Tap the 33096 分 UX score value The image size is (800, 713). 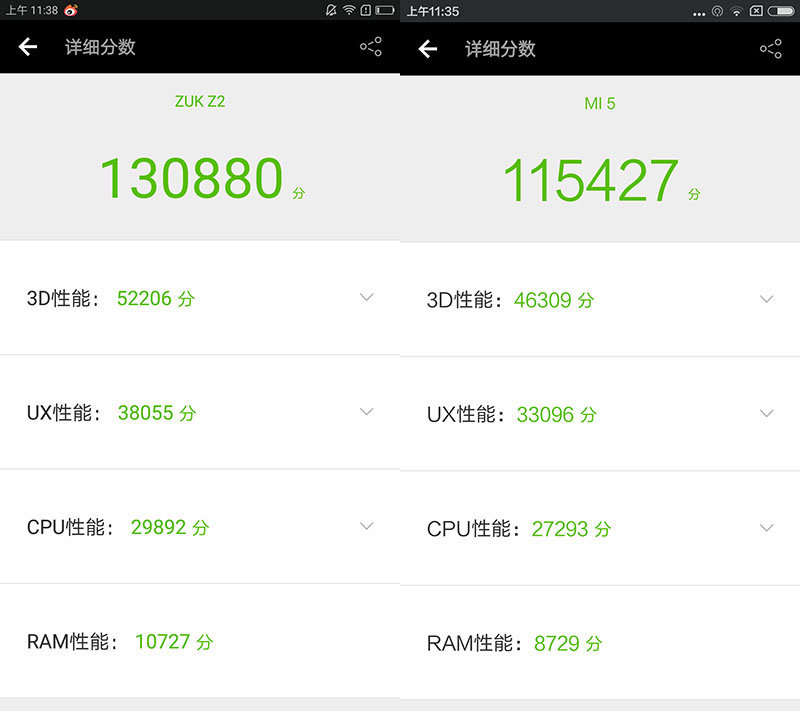click(557, 414)
